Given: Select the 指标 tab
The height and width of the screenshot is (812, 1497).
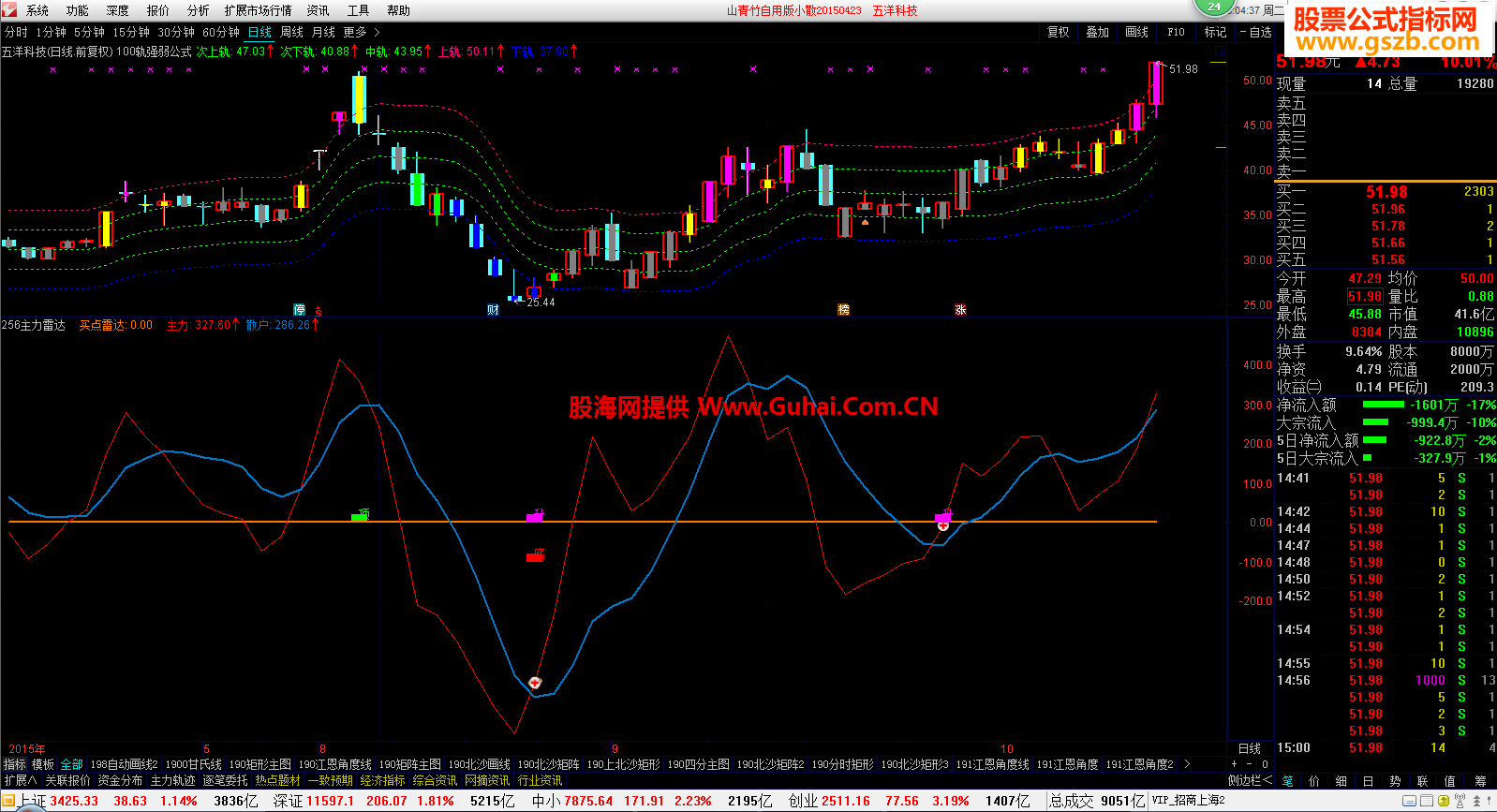Looking at the screenshot, I should point(14,764).
